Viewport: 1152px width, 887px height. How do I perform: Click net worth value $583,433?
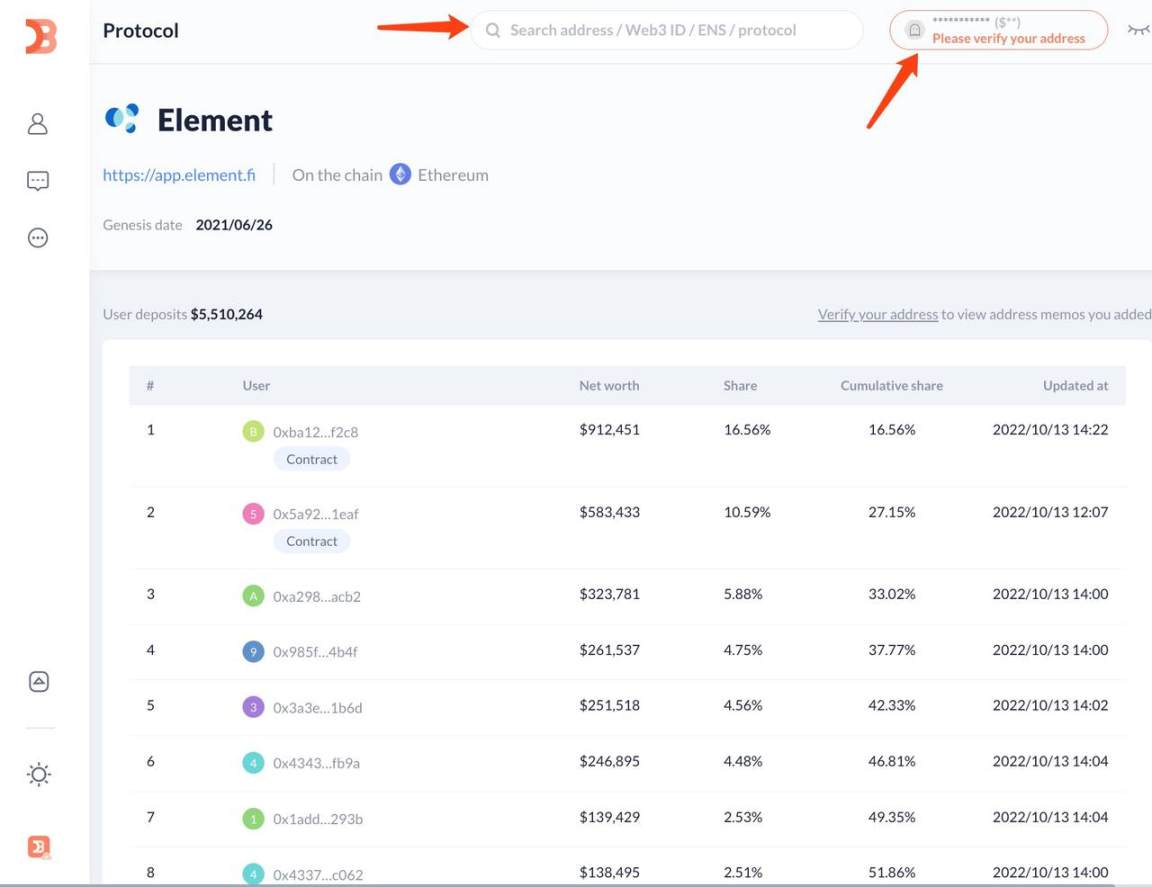click(x=609, y=511)
